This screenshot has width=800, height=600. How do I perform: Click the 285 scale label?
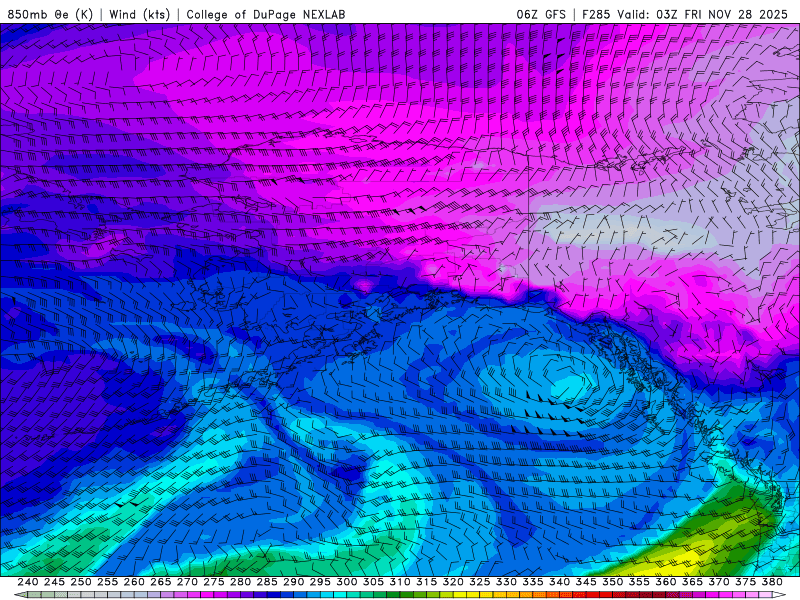[x=267, y=582]
